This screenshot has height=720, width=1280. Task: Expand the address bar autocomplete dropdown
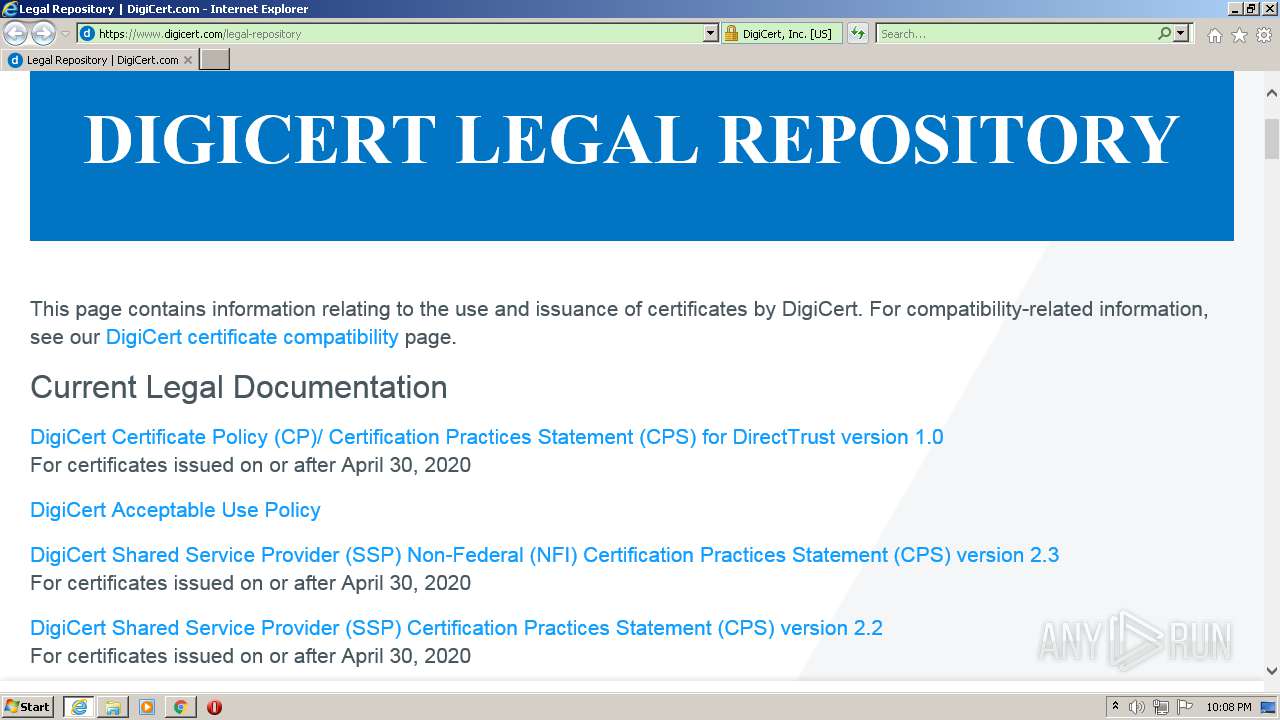point(711,34)
